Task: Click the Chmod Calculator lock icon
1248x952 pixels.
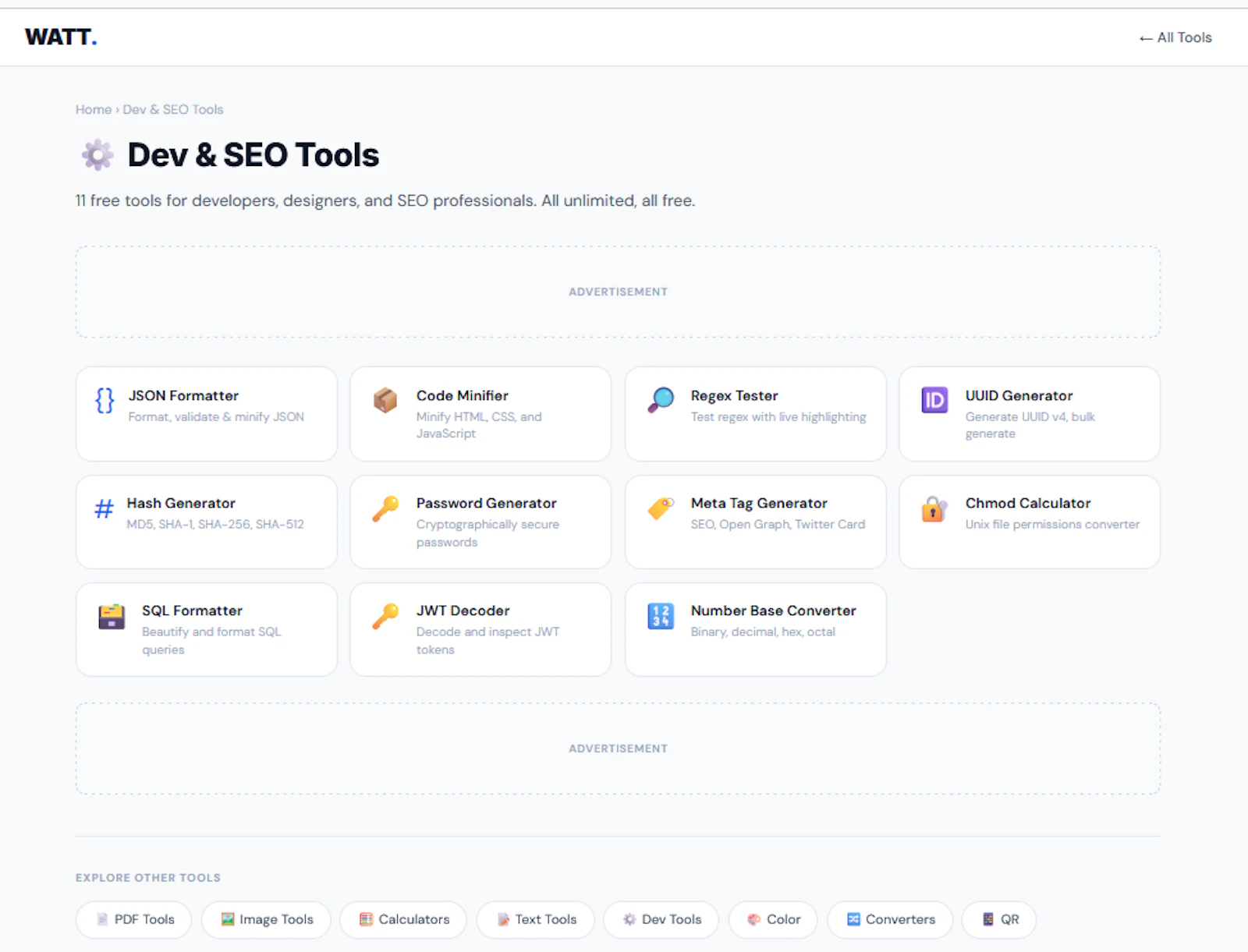Action: (934, 508)
